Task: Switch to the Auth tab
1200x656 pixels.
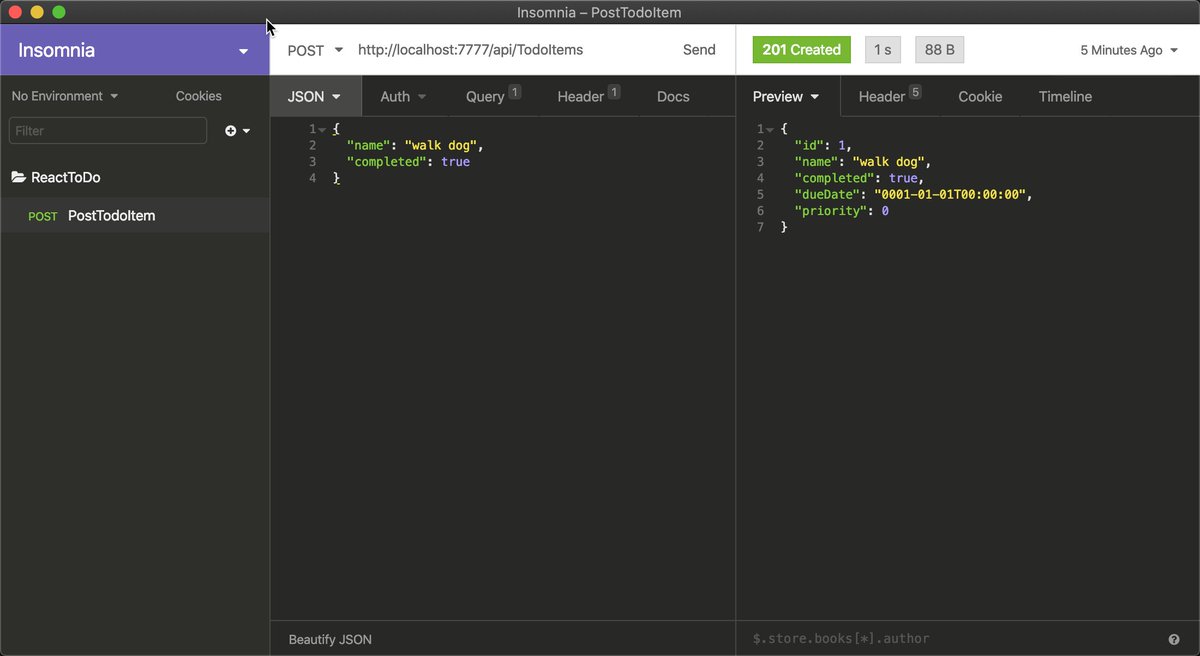Action: click(403, 97)
